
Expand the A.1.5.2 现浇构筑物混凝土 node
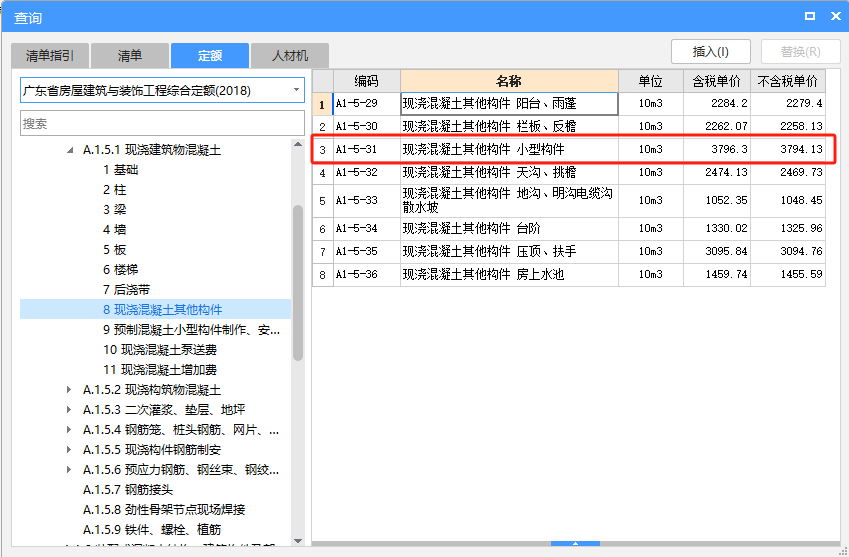coord(69,390)
